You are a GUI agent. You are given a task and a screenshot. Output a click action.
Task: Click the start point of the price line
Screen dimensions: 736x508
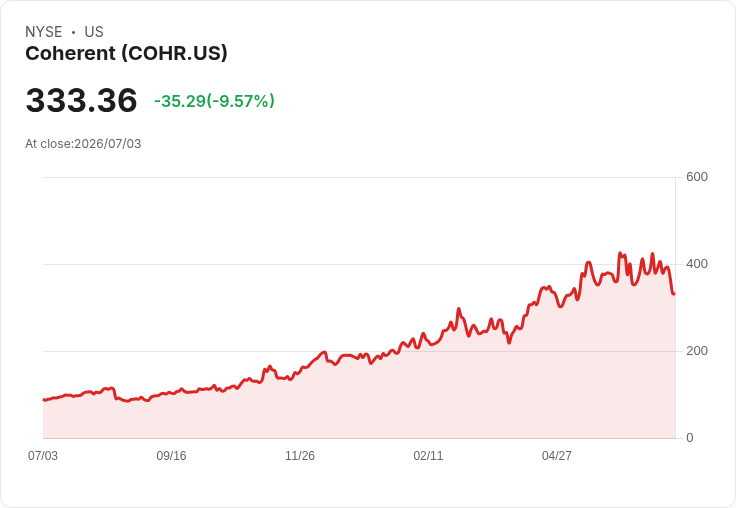point(44,400)
